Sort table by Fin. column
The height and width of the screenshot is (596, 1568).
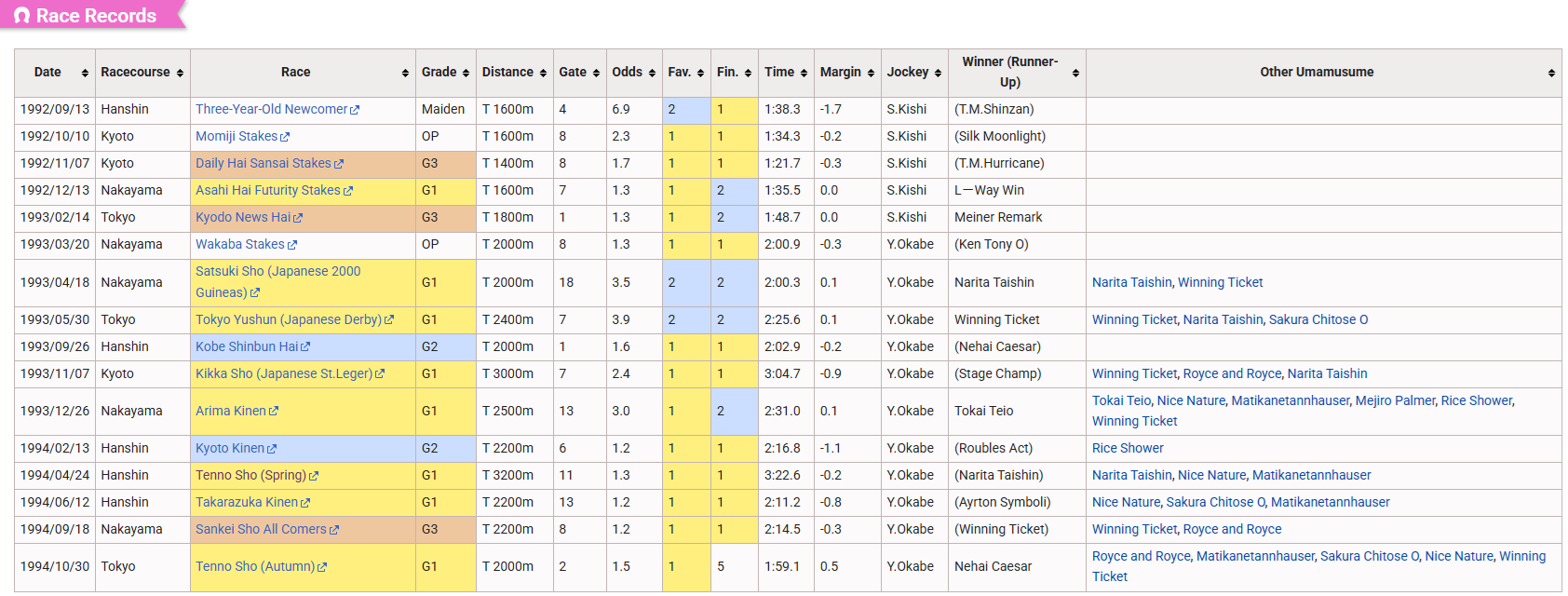[x=748, y=73]
